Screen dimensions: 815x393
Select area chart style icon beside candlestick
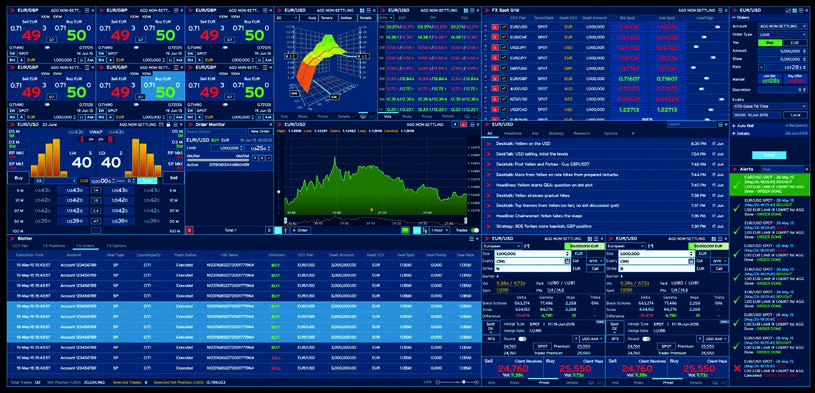[x=417, y=230]
